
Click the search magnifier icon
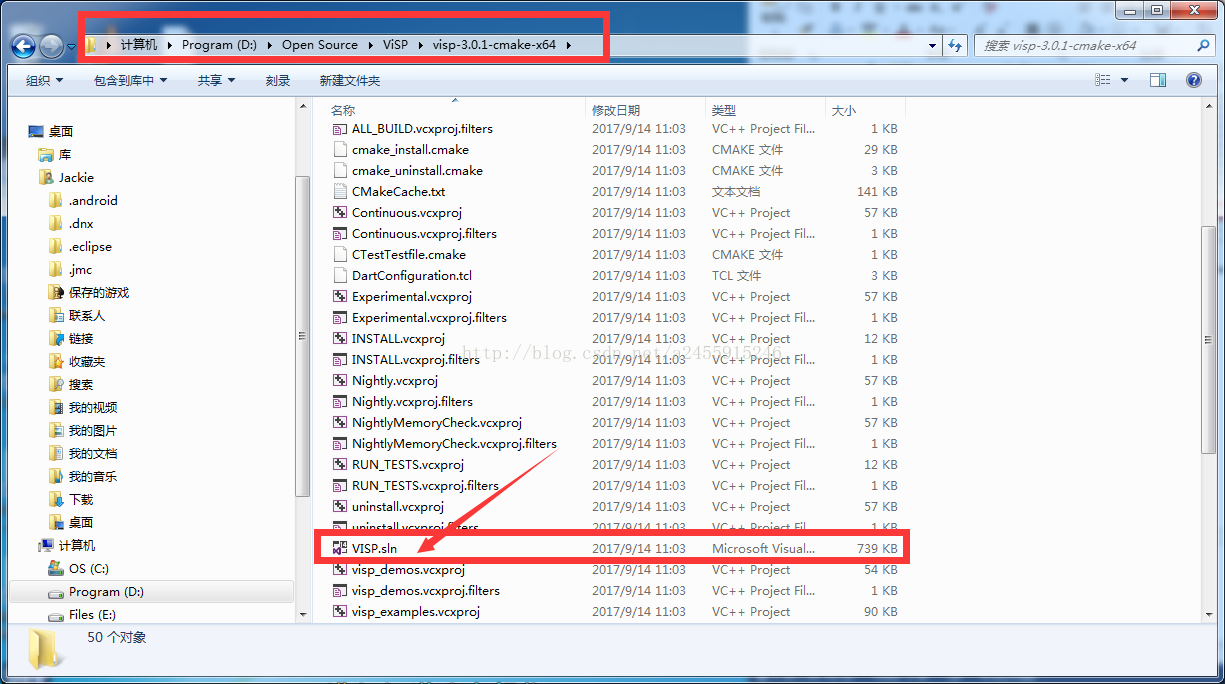pos(1203,45)
